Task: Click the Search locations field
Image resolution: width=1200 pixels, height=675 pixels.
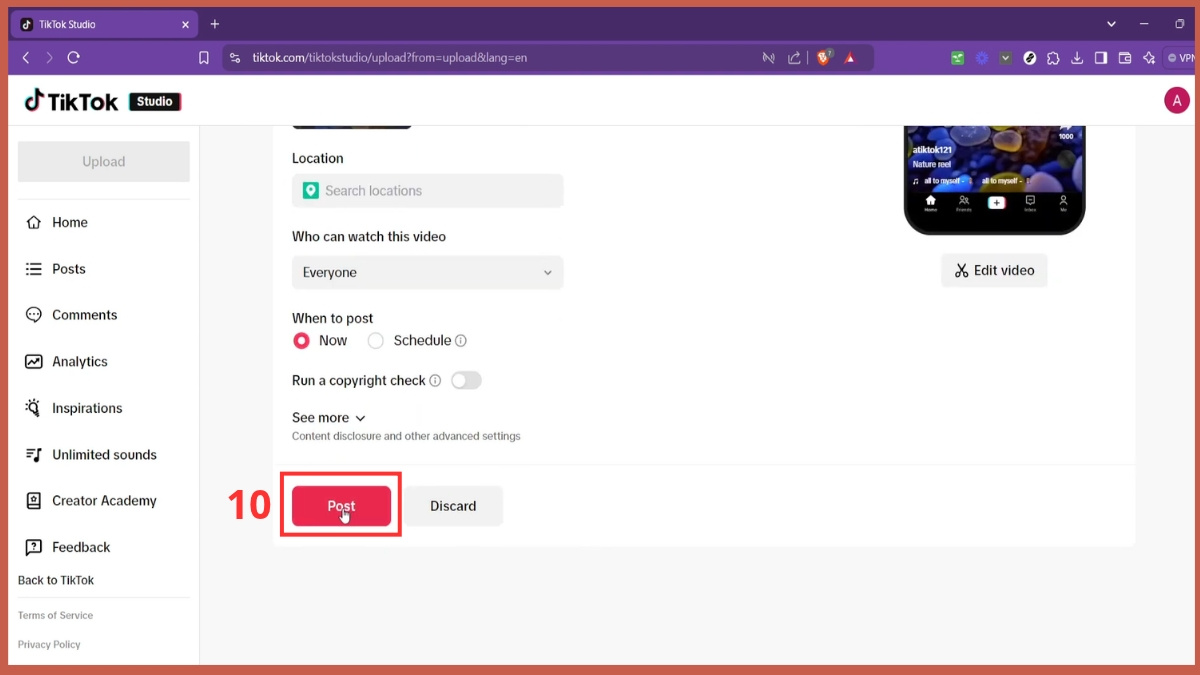Action: [x=428, y=191]
